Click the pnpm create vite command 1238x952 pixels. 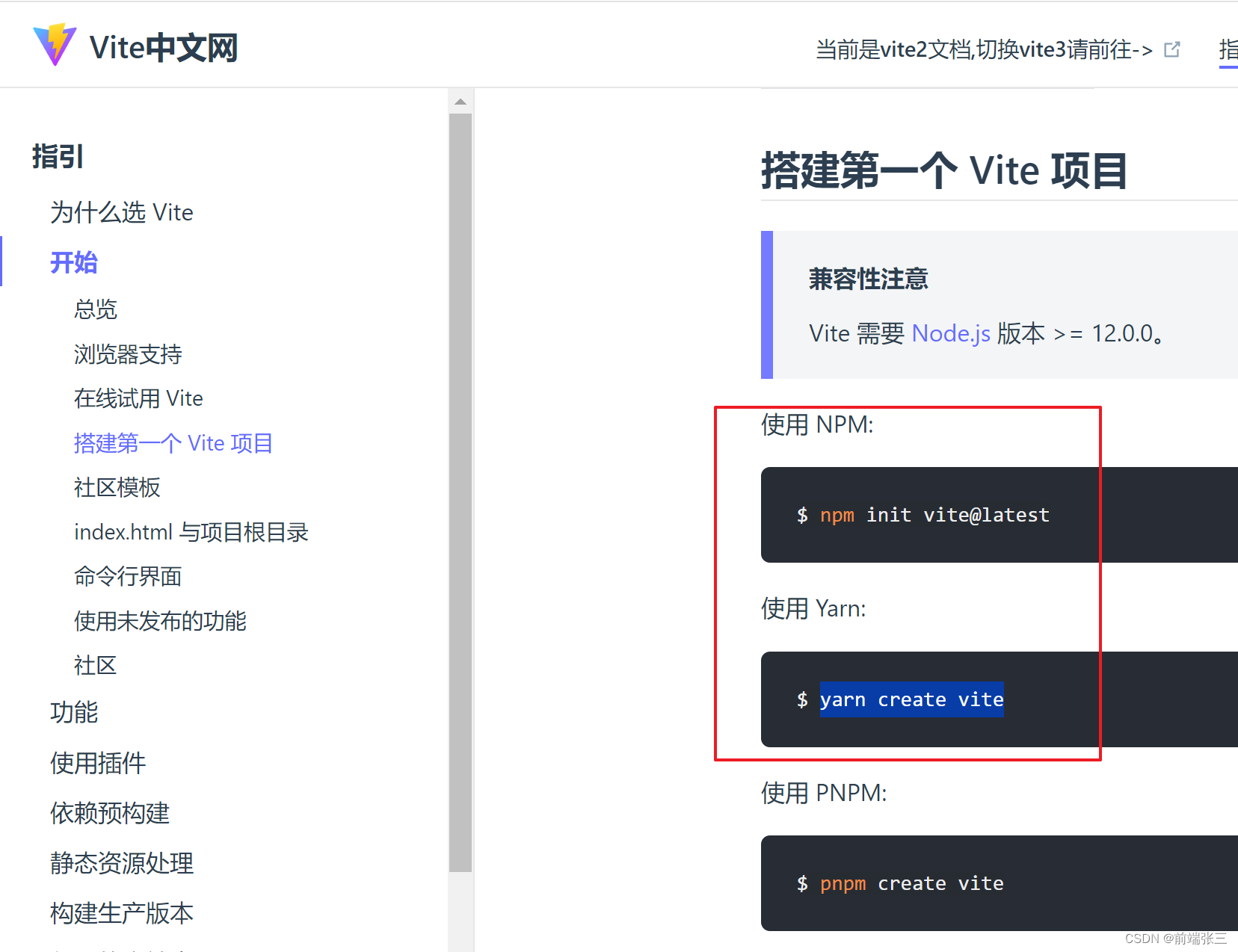(912, 883)
